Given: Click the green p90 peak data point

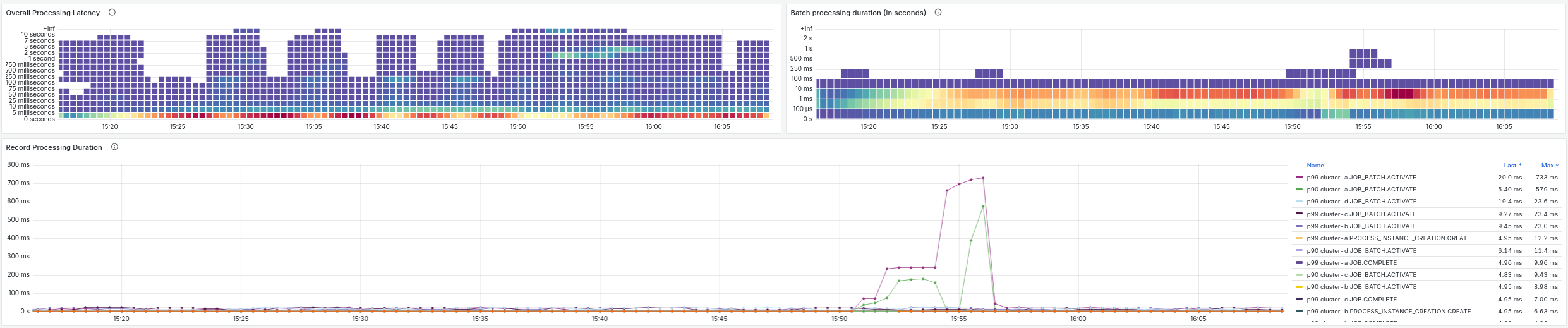Looking at the screenshot, I should (x=983, y=207).
